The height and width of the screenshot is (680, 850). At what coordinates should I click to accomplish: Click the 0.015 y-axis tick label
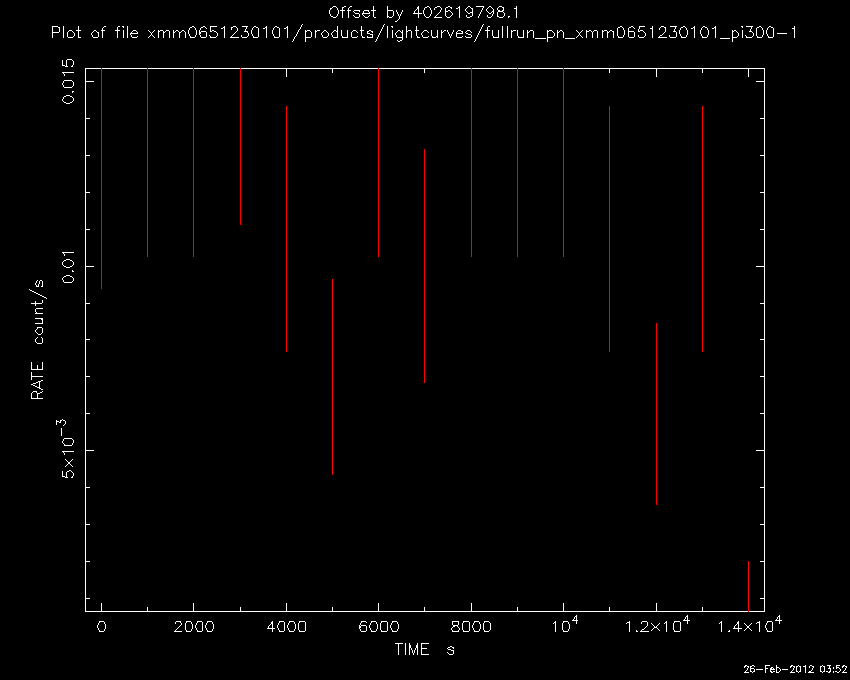[68, 82]
